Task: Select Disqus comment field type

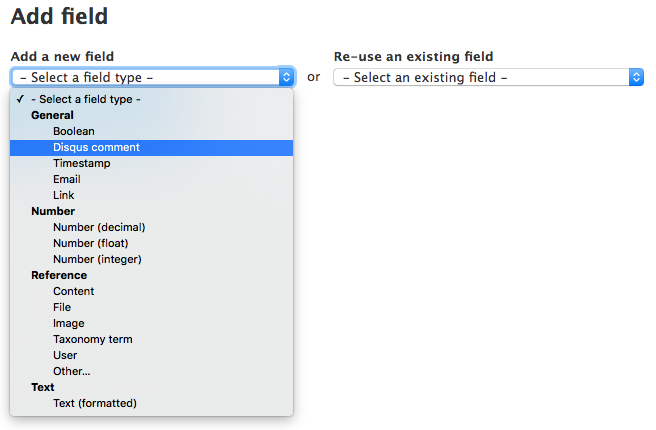Action: 151,148
